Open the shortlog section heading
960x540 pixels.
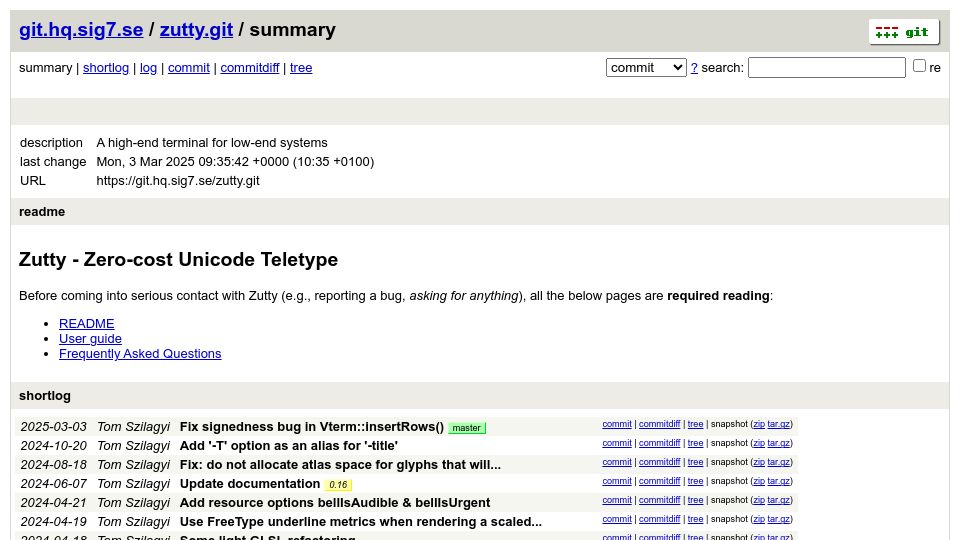coord(45,396)
